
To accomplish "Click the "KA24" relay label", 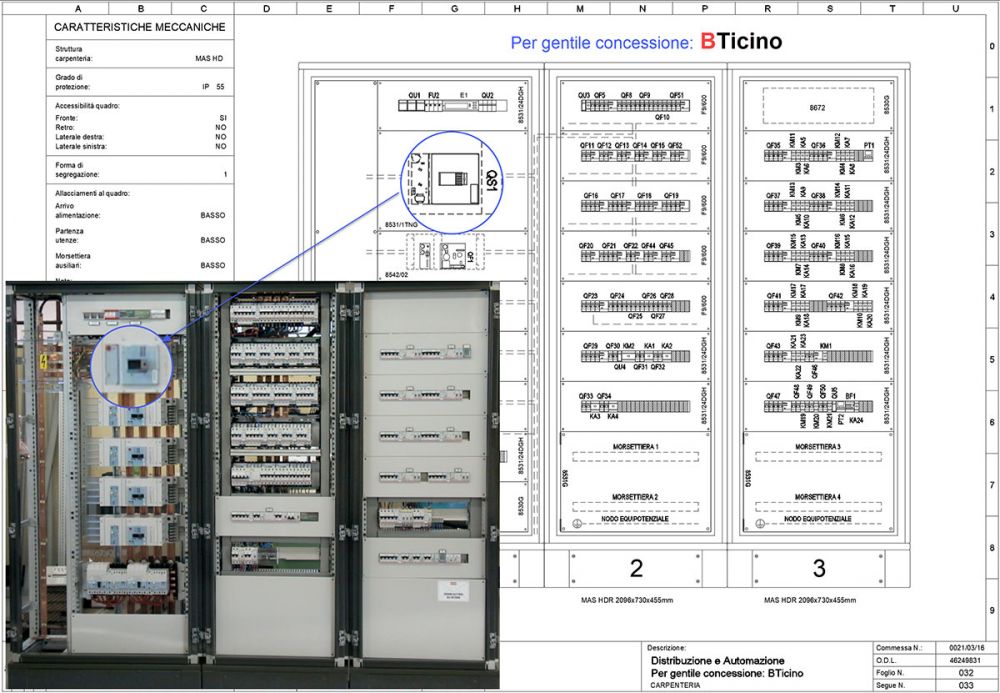I will pyautogui.click(x=857, y=420).
